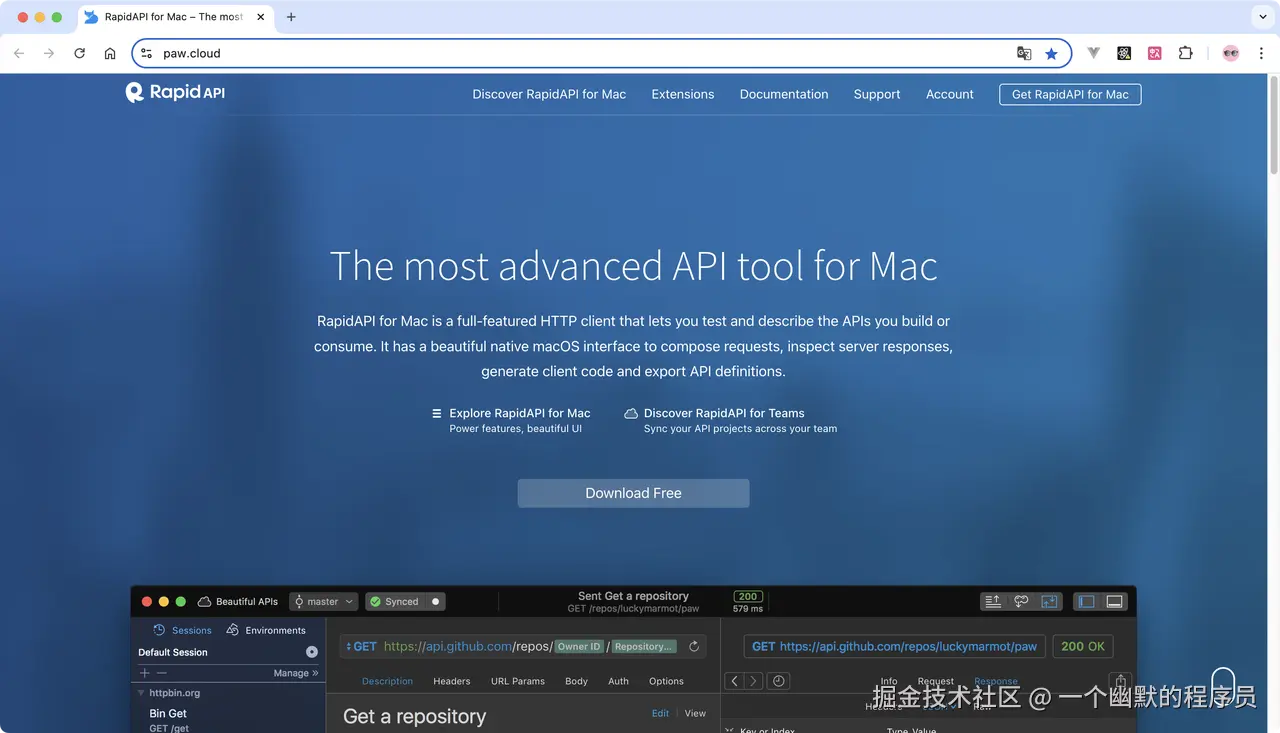This screenshot has width=1280, height=733.
Task: Open the Vue devtools extension icon
Action: tap(1094, 53)
